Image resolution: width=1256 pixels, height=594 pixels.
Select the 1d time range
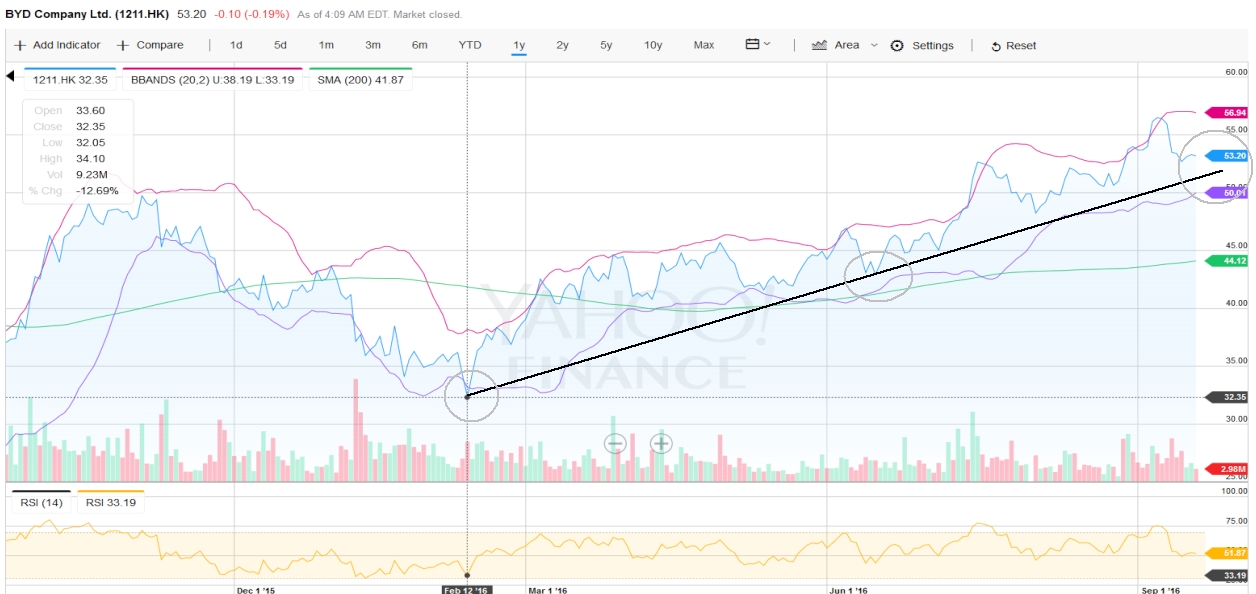coord(236,45)
